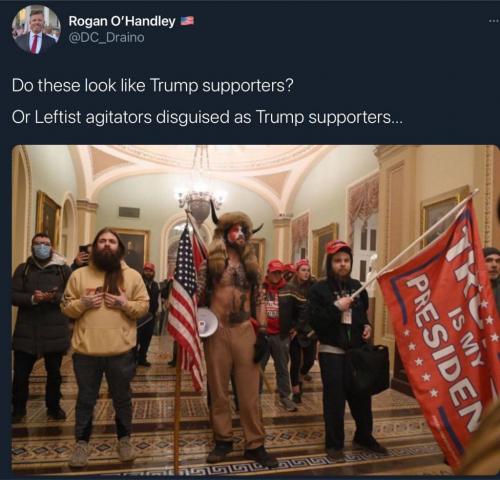This screenshot has height=480, width=500.
Task: Click the raised phone in photo background
Action: click(84, 249)
